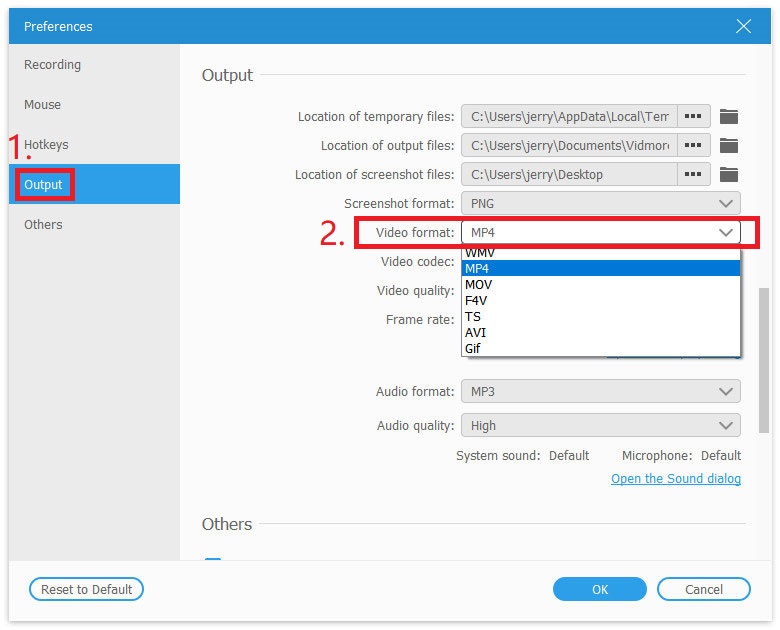Image resolution: width=780 pixels, height=630 pixels.
Task: Browse for output files location (three dots)
Action: point(692,145)
